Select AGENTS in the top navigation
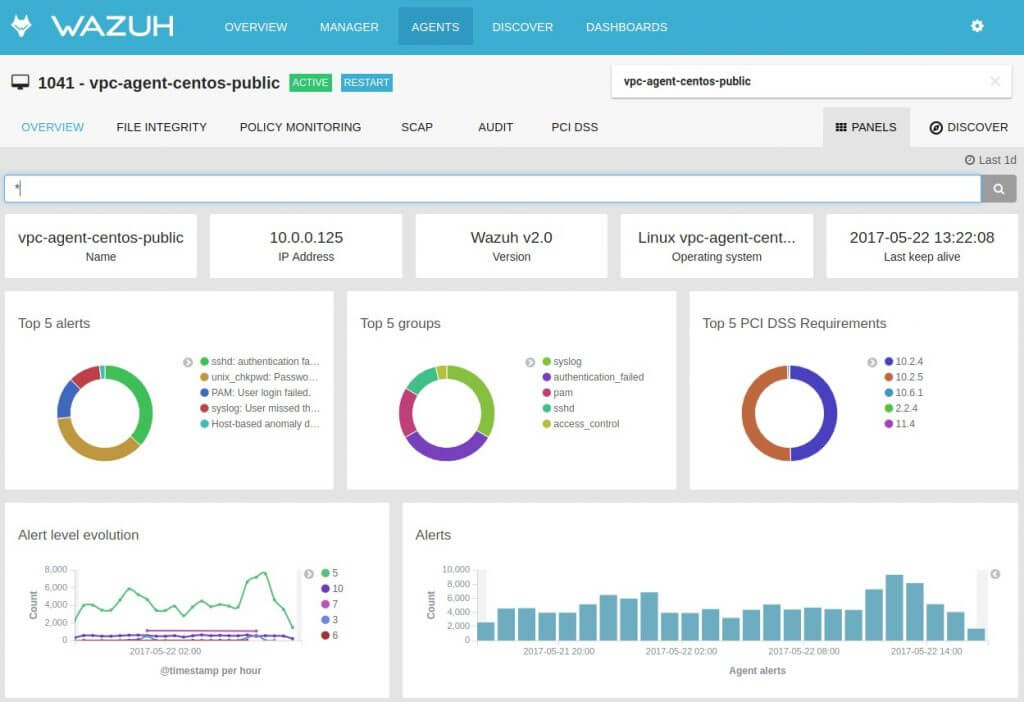The width and height of the screenshot is (1024, 702). coord(435,27)
